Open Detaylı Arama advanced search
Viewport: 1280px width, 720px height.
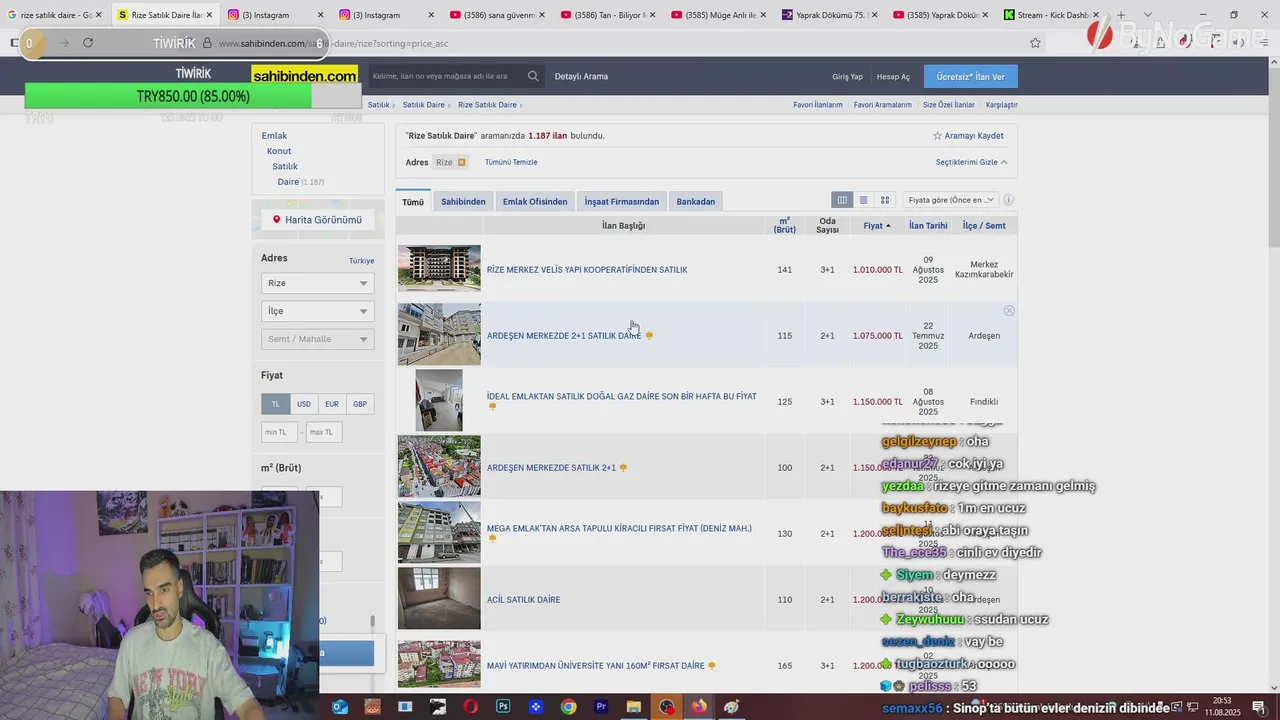coord(581,76)
